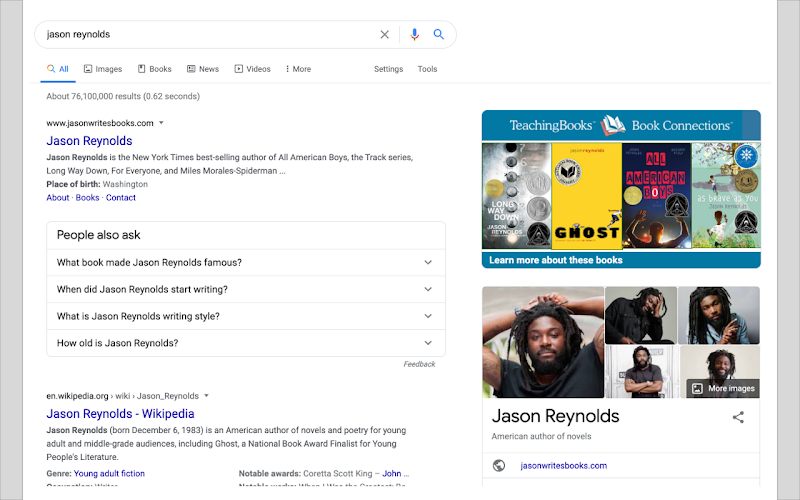Share Jason Reynolds knowledge panel

738,417
